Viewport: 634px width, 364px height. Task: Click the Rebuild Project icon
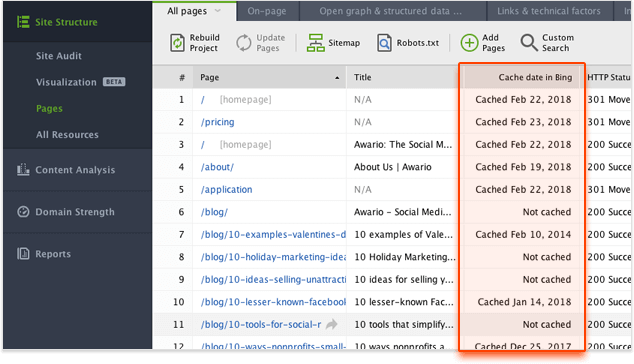177,42
